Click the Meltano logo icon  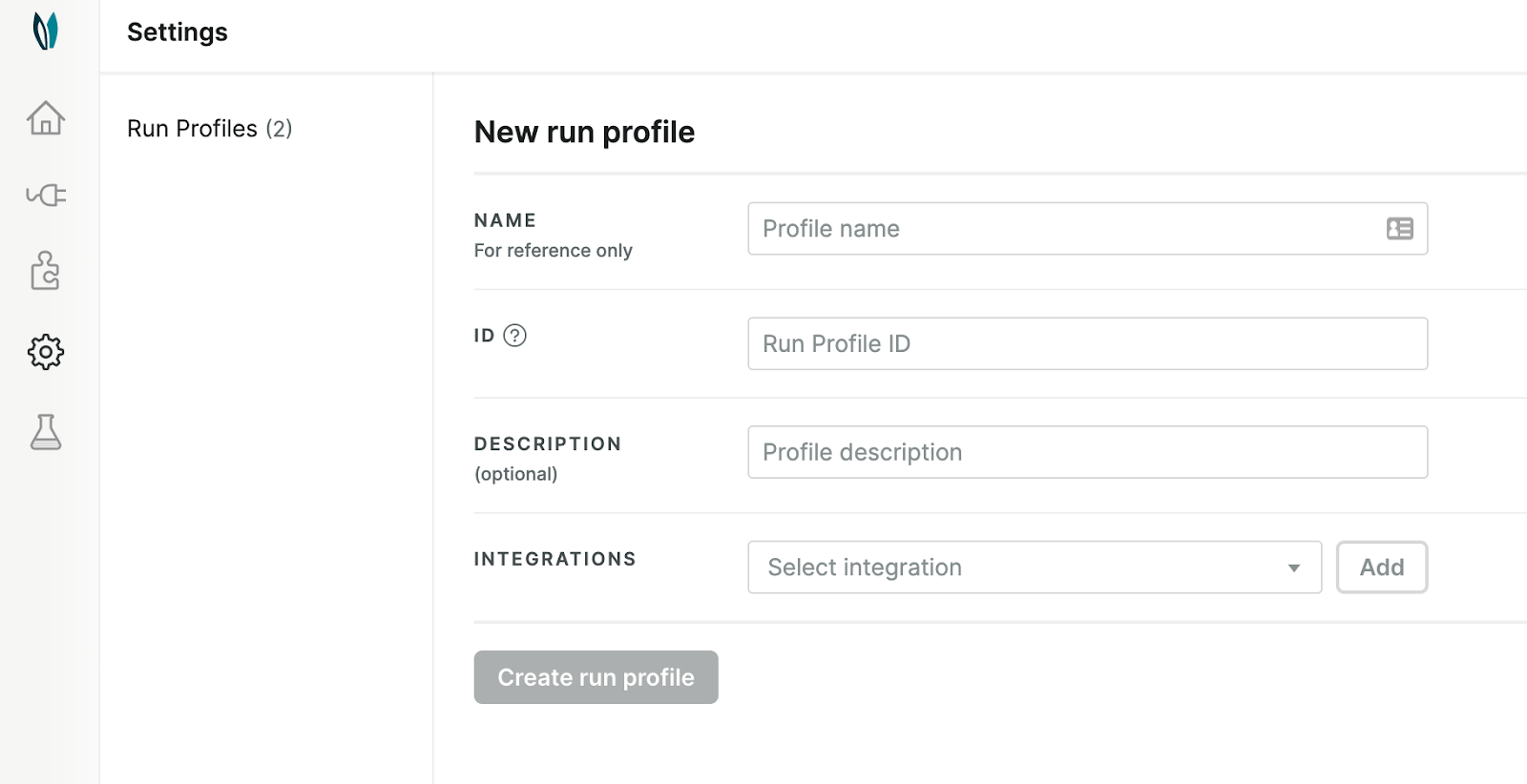click(46, 31)
